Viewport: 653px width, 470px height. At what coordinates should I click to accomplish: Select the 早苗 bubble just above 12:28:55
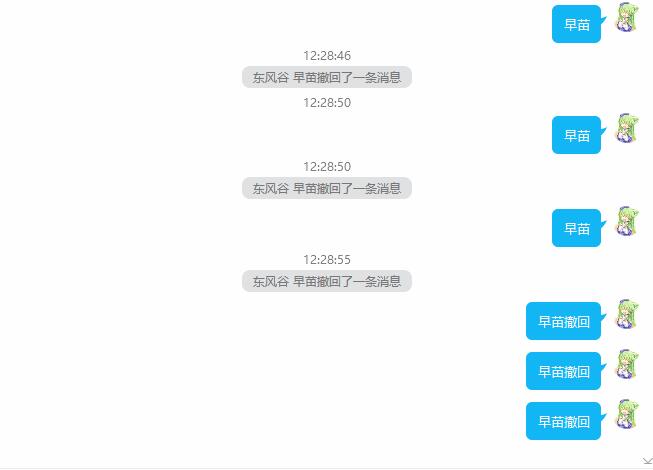point(576,228)
